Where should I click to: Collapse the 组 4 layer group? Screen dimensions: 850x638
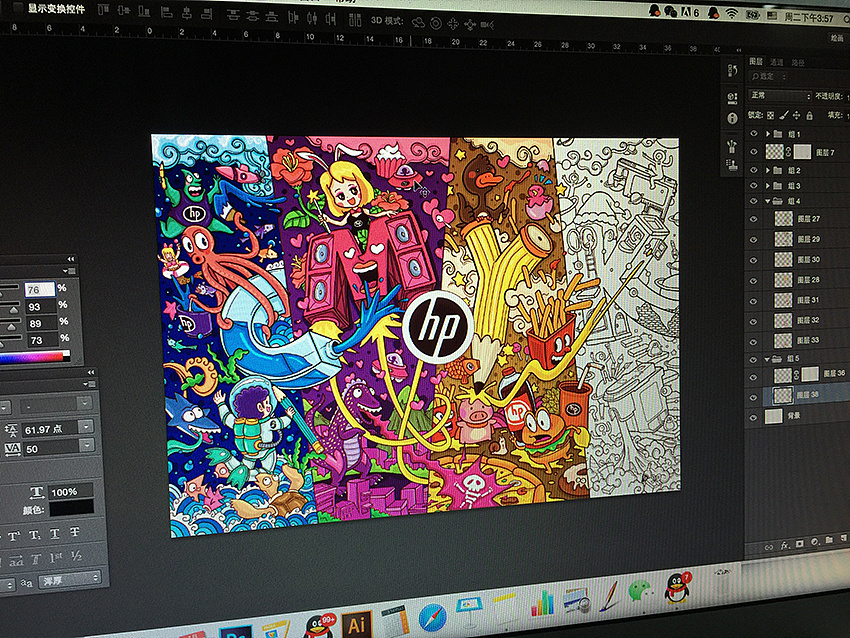pyautogui.click(x=768, y=201)
